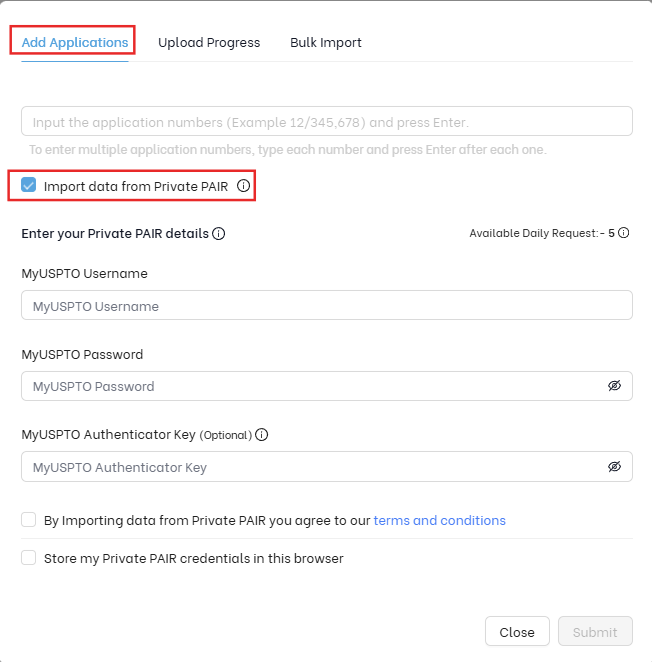Click info icon beside Import data from Private PAIR

click(x=243, y=186)
